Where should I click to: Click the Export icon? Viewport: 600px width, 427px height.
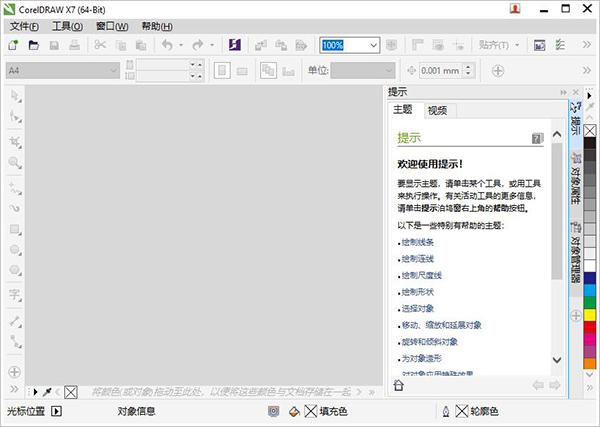281,45
